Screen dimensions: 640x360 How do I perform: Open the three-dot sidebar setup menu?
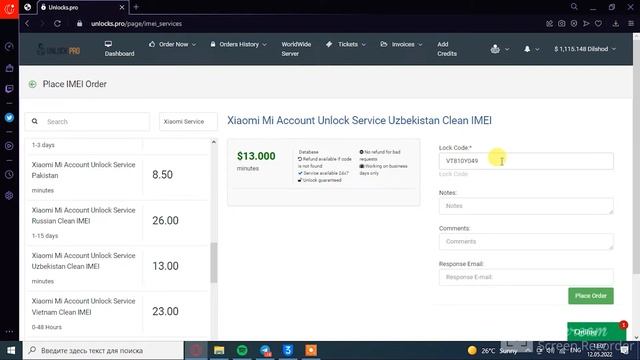(x=9, y=331)
